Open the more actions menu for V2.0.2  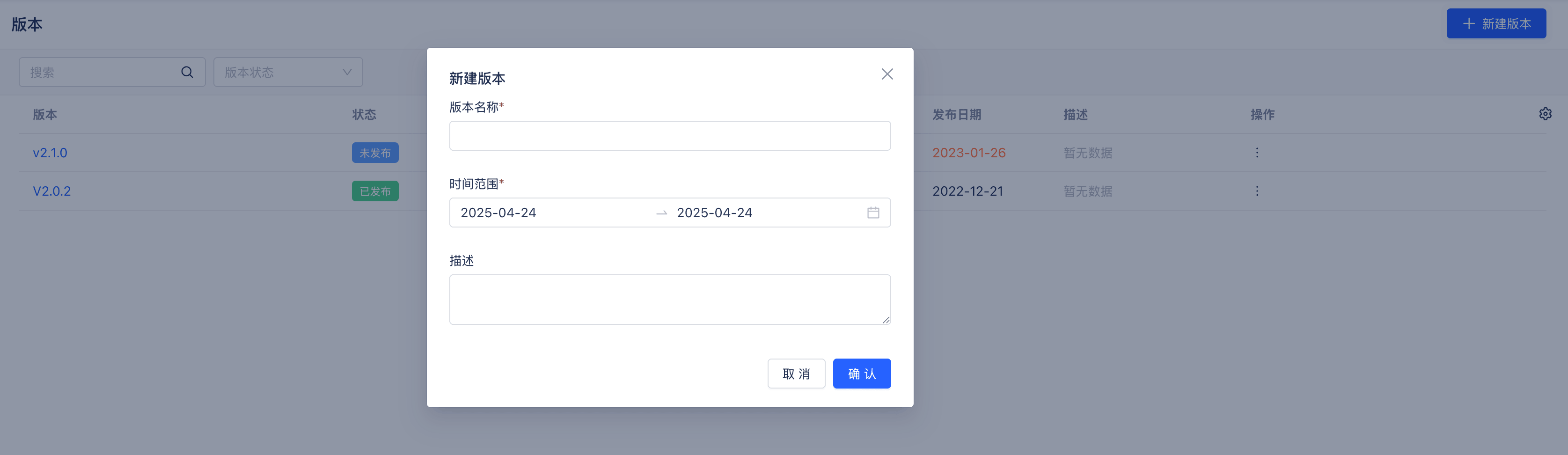pos(1256,191)
